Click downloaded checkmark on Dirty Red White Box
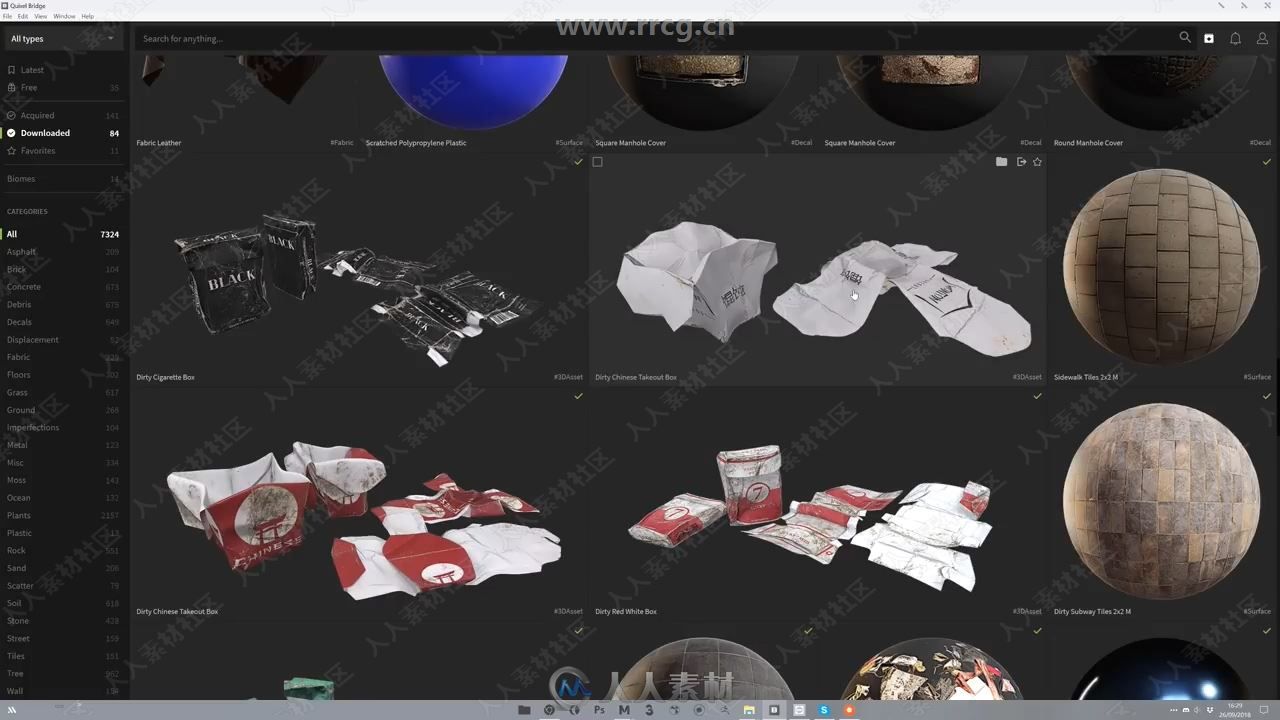The image size is (1280, 720). 1037,396
